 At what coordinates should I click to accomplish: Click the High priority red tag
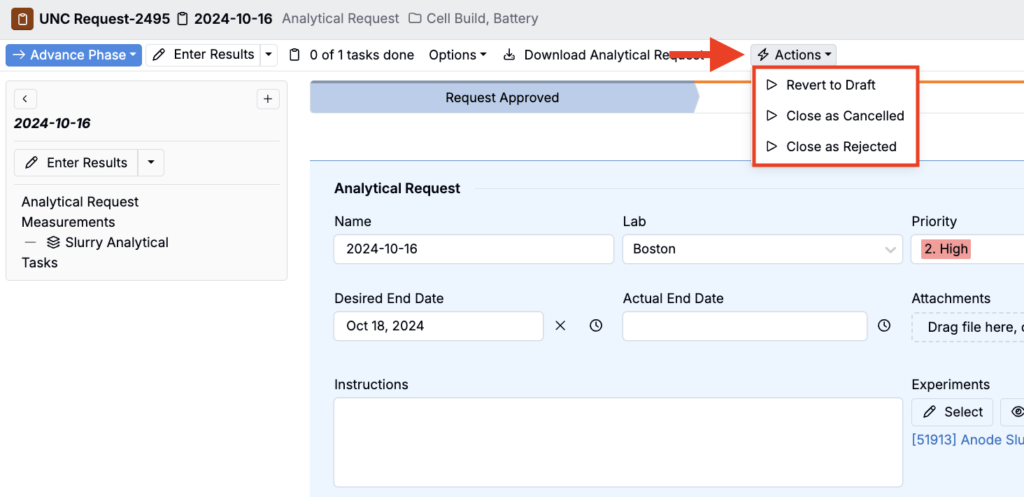point(946,249)
